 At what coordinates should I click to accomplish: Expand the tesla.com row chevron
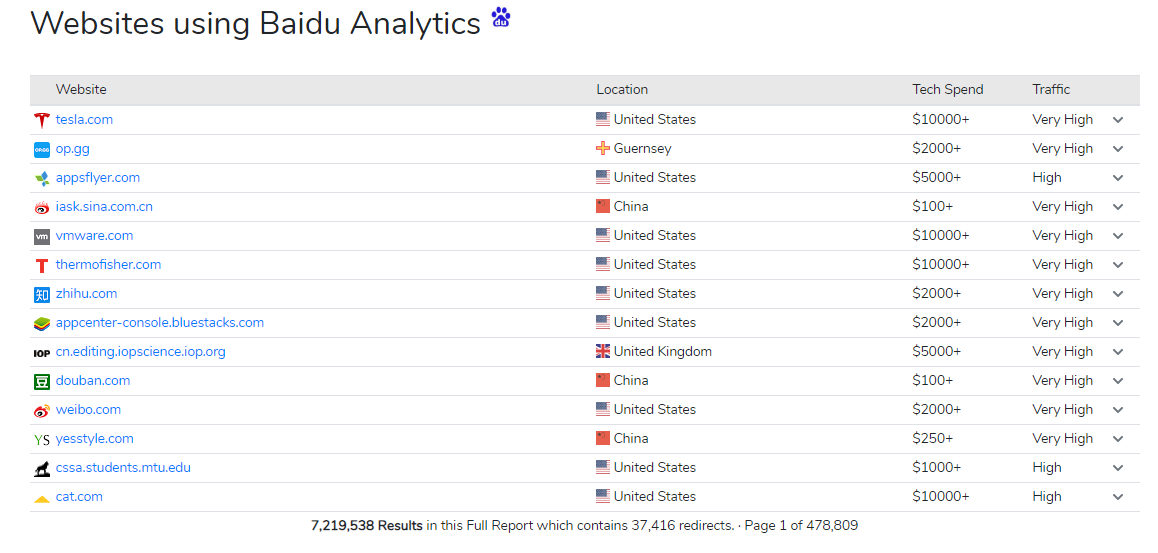coord(1118,120)
